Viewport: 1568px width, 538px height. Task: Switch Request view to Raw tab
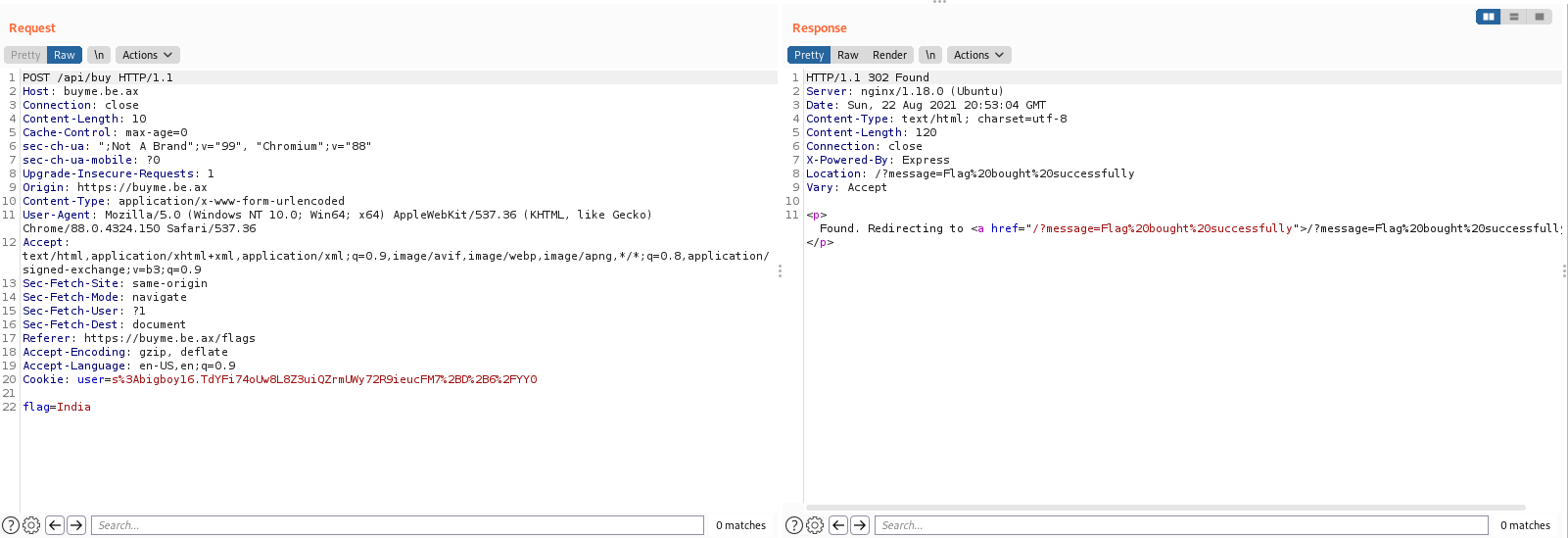(65, 55)
